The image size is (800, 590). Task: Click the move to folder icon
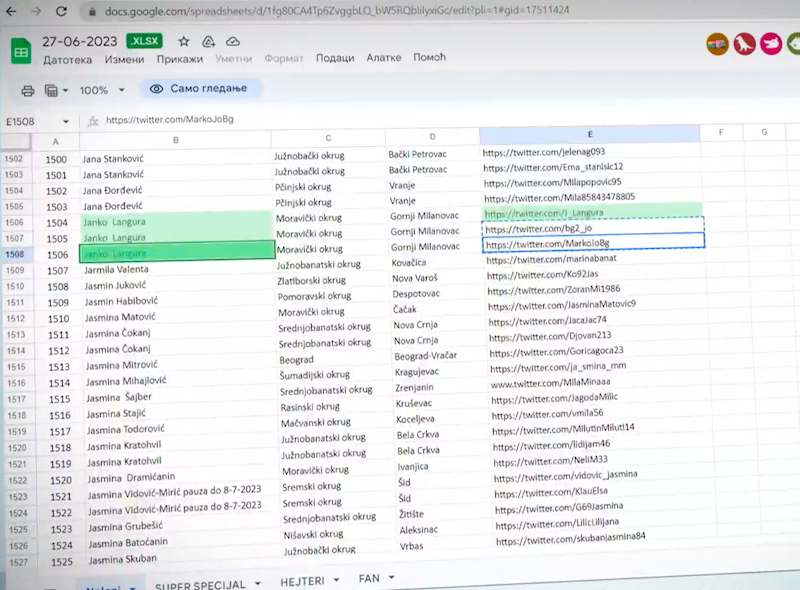pyautogui.click(x=209, y=42)
